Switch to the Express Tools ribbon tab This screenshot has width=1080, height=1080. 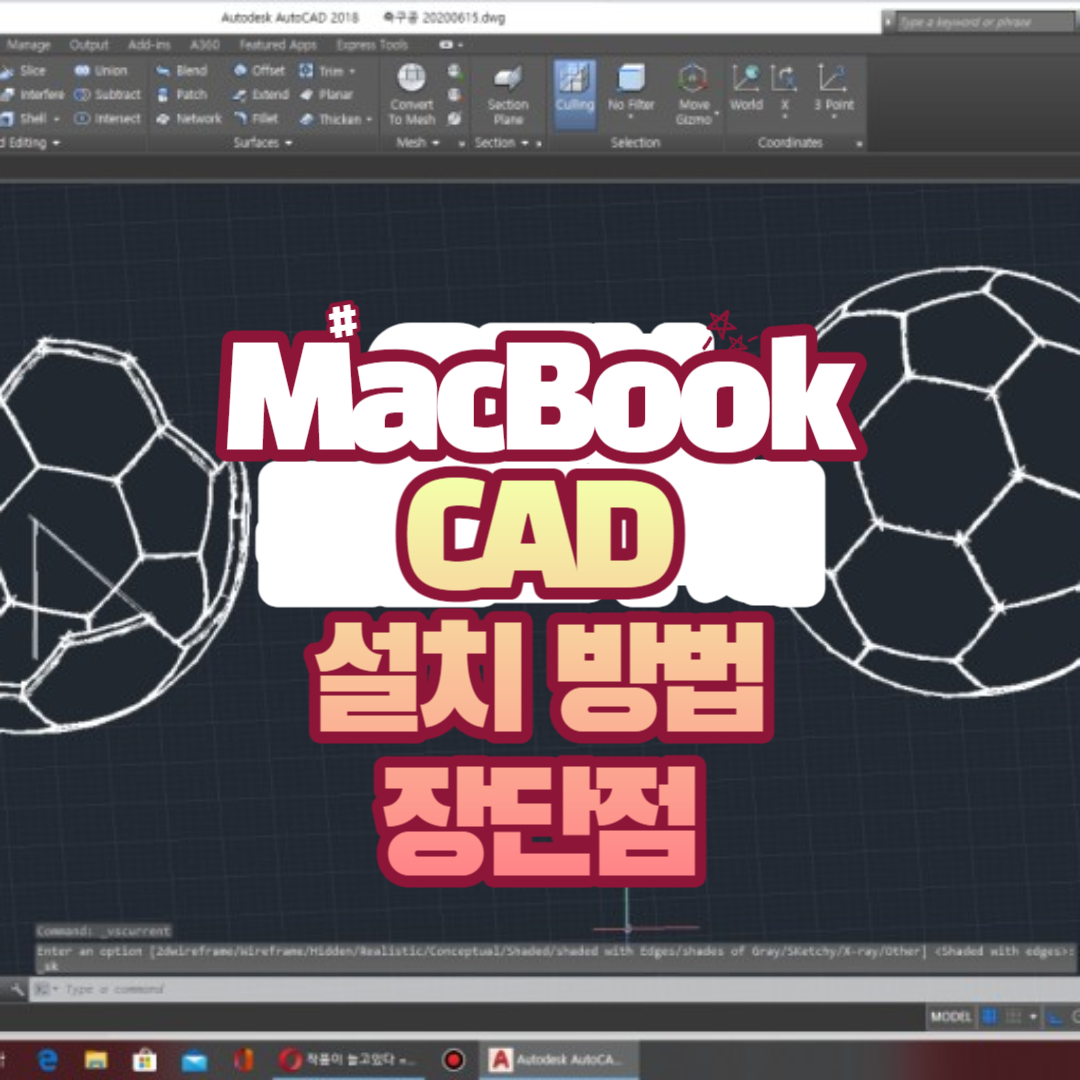374,45
